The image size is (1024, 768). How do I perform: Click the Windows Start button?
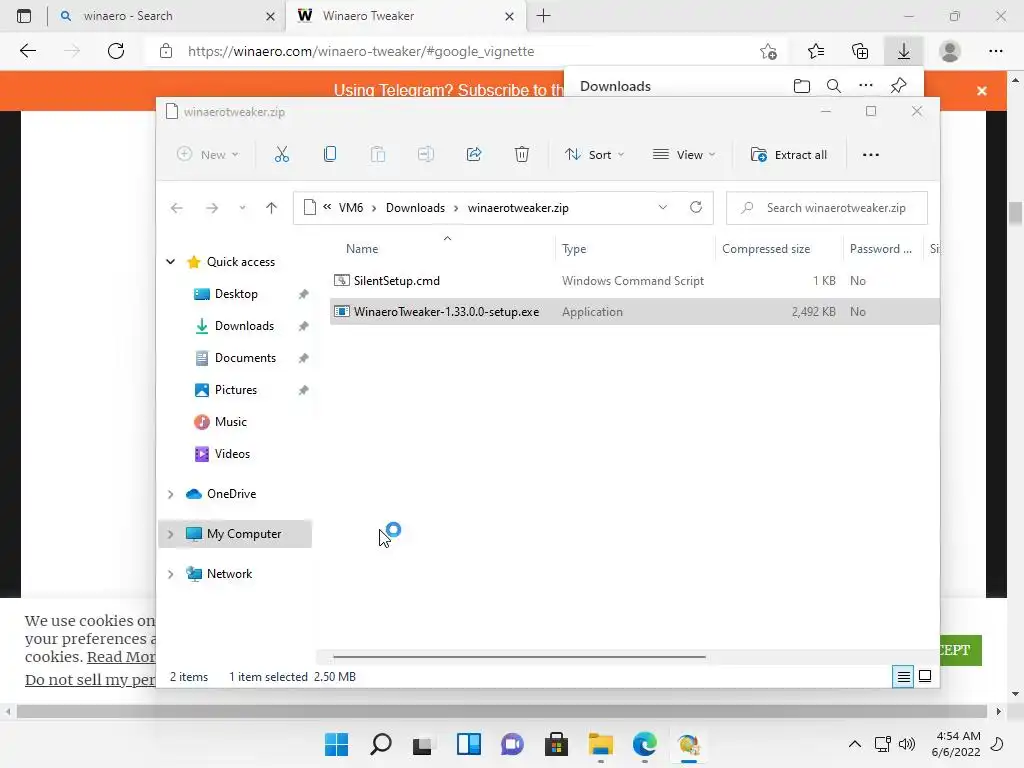tap(336, 744)
